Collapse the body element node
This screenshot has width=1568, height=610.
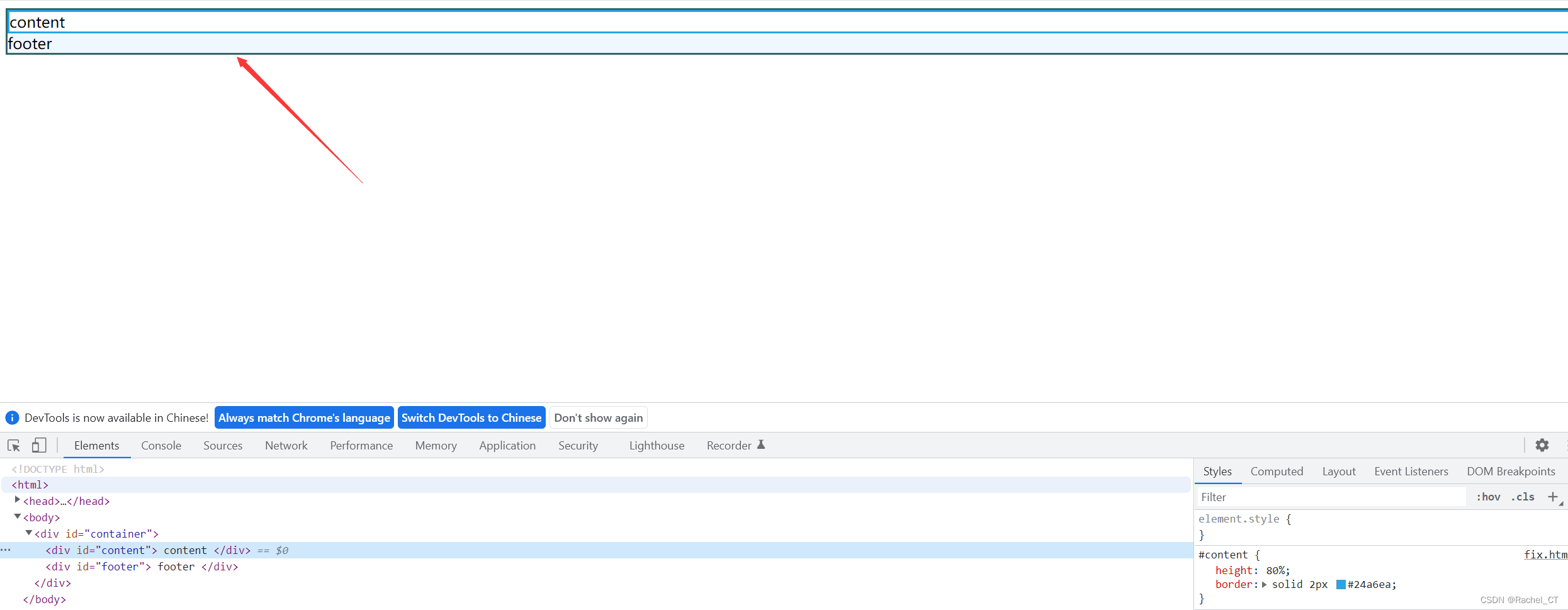(x=18, y=517)
